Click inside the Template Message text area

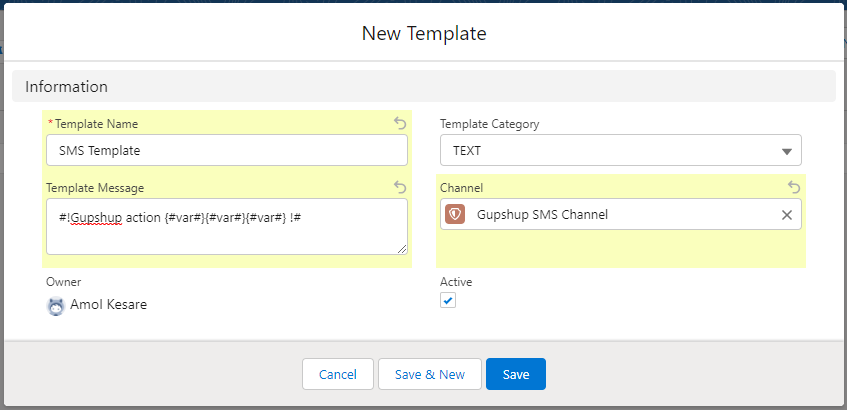(227, 235)
